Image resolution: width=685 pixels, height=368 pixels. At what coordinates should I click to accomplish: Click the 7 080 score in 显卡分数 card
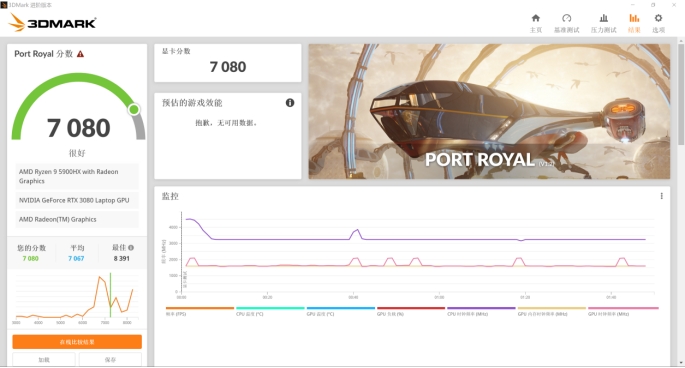pos(228,67)
